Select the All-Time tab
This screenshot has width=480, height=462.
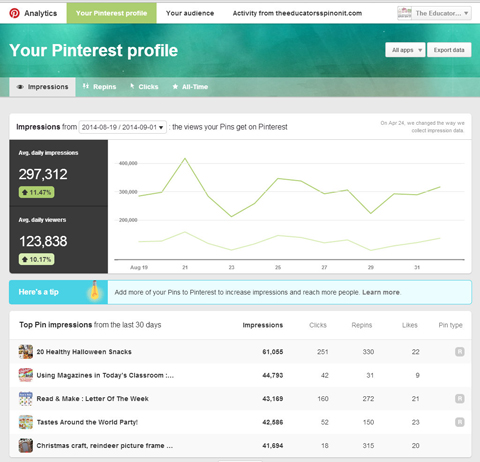coord(190,87)
